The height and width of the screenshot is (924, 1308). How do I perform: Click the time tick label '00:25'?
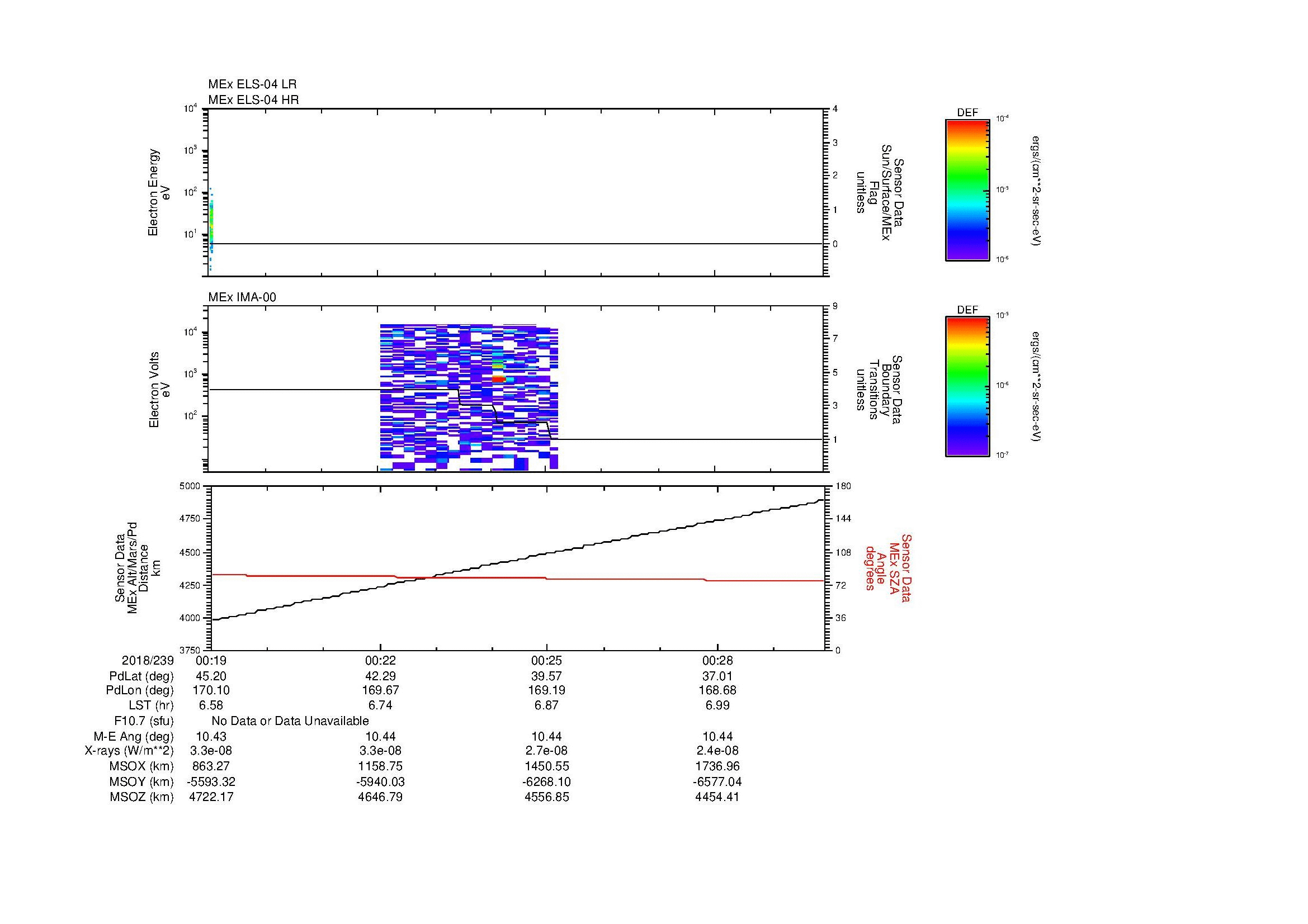[x=547, y=661]
